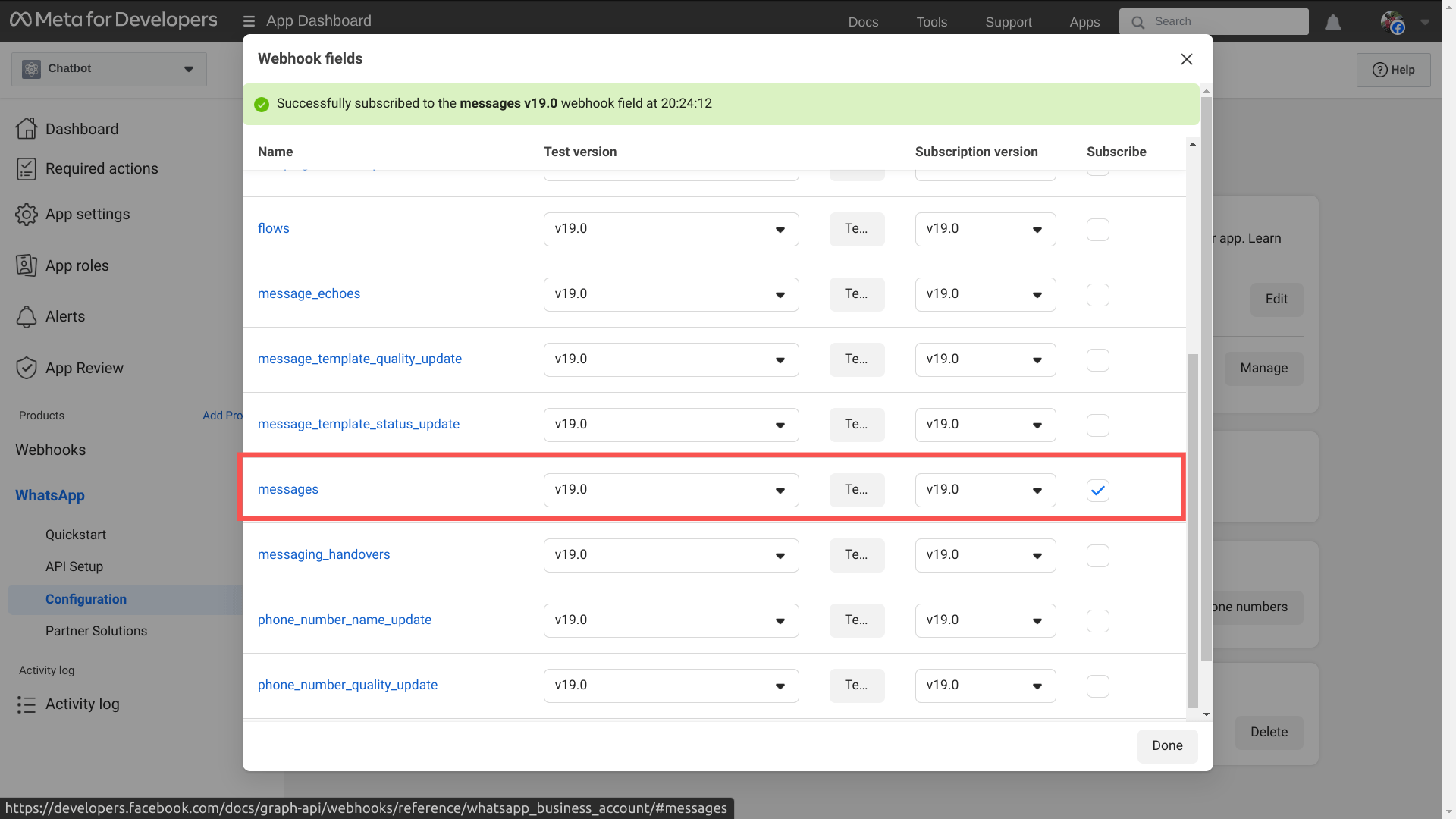Click the Manage button behind dialog
The height and width of the screenshot is (819, 1456).
coord(1264,369)
